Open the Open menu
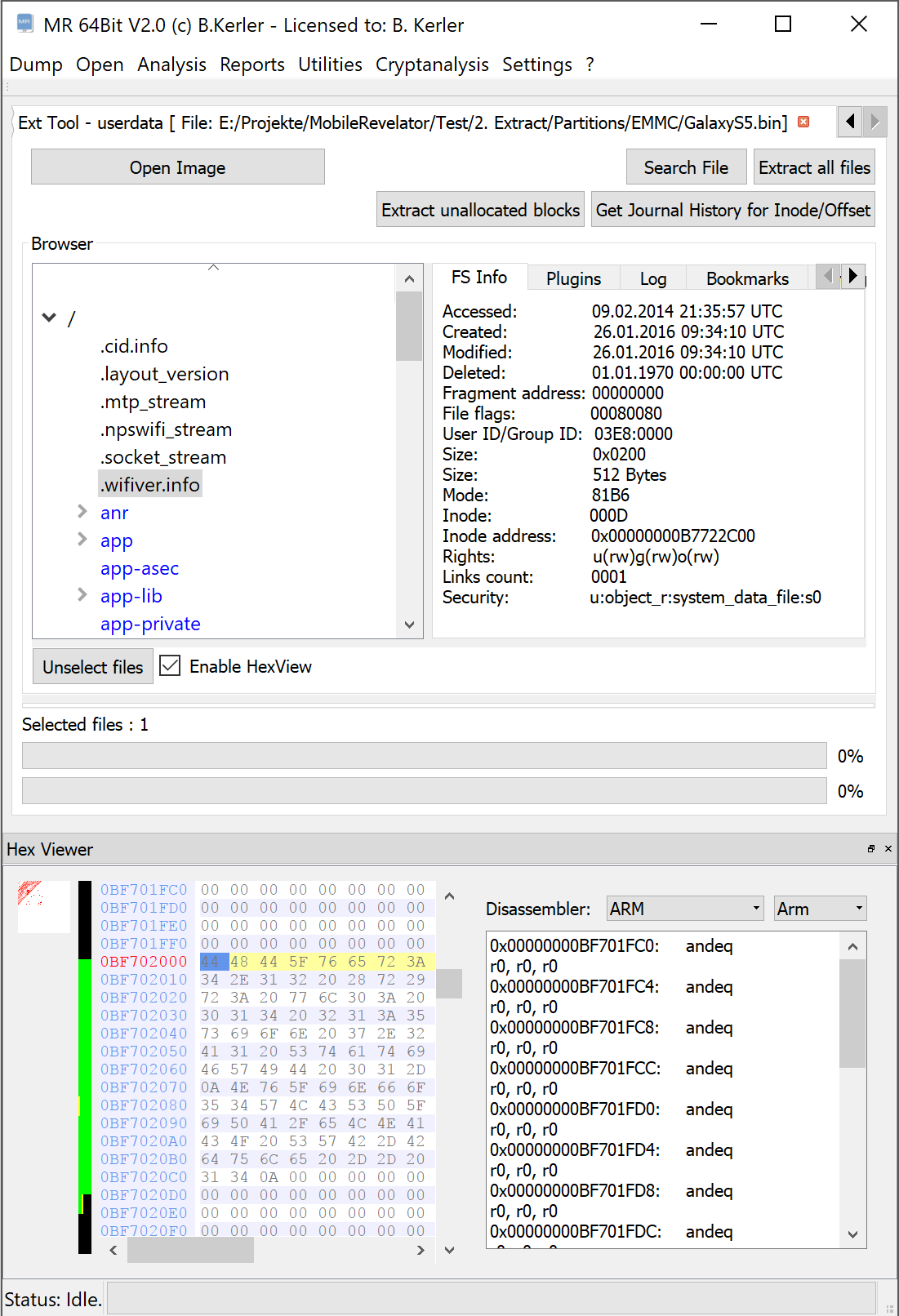899x1316 pixels. click(100, 64)
